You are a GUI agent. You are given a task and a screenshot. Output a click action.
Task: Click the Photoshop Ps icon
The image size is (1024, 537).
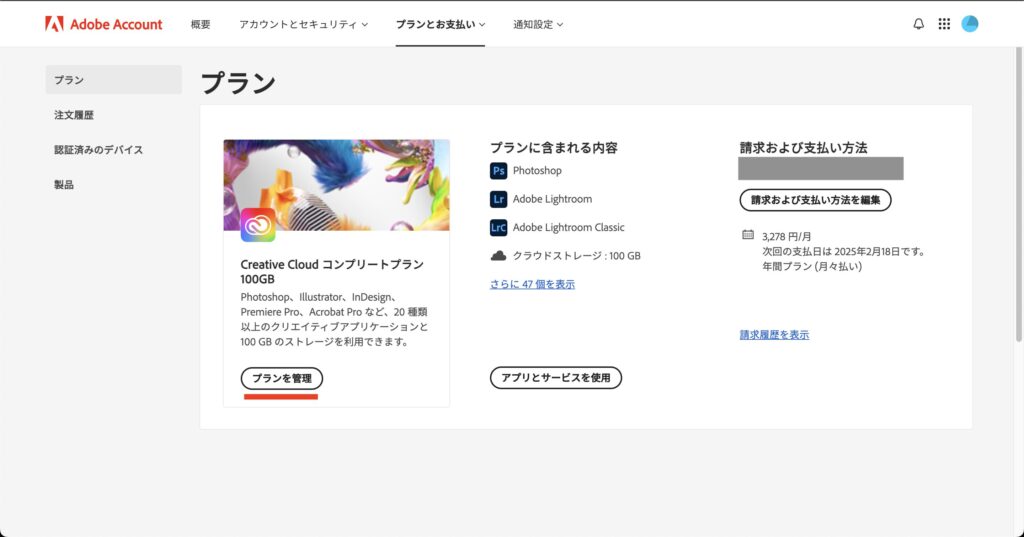[x=498, y=171]
